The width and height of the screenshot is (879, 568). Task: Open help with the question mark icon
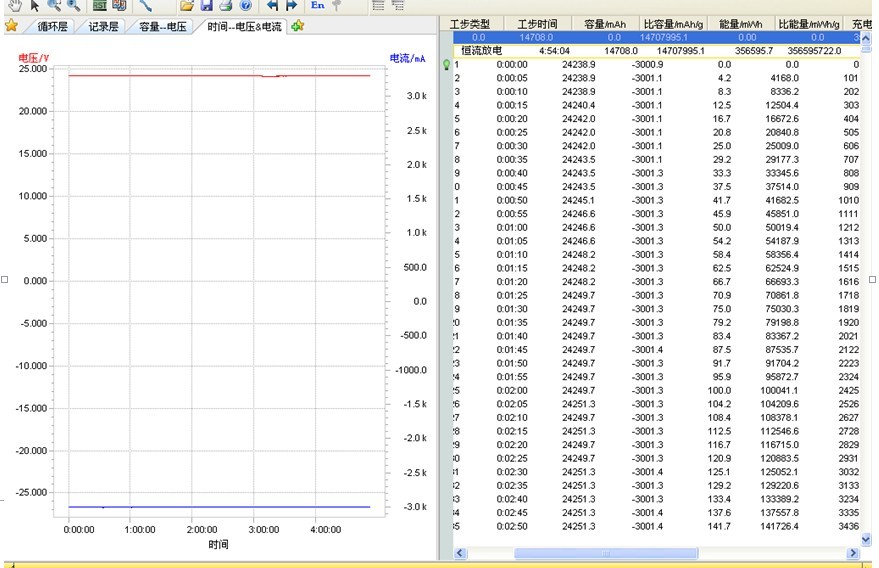click(245, 5)
